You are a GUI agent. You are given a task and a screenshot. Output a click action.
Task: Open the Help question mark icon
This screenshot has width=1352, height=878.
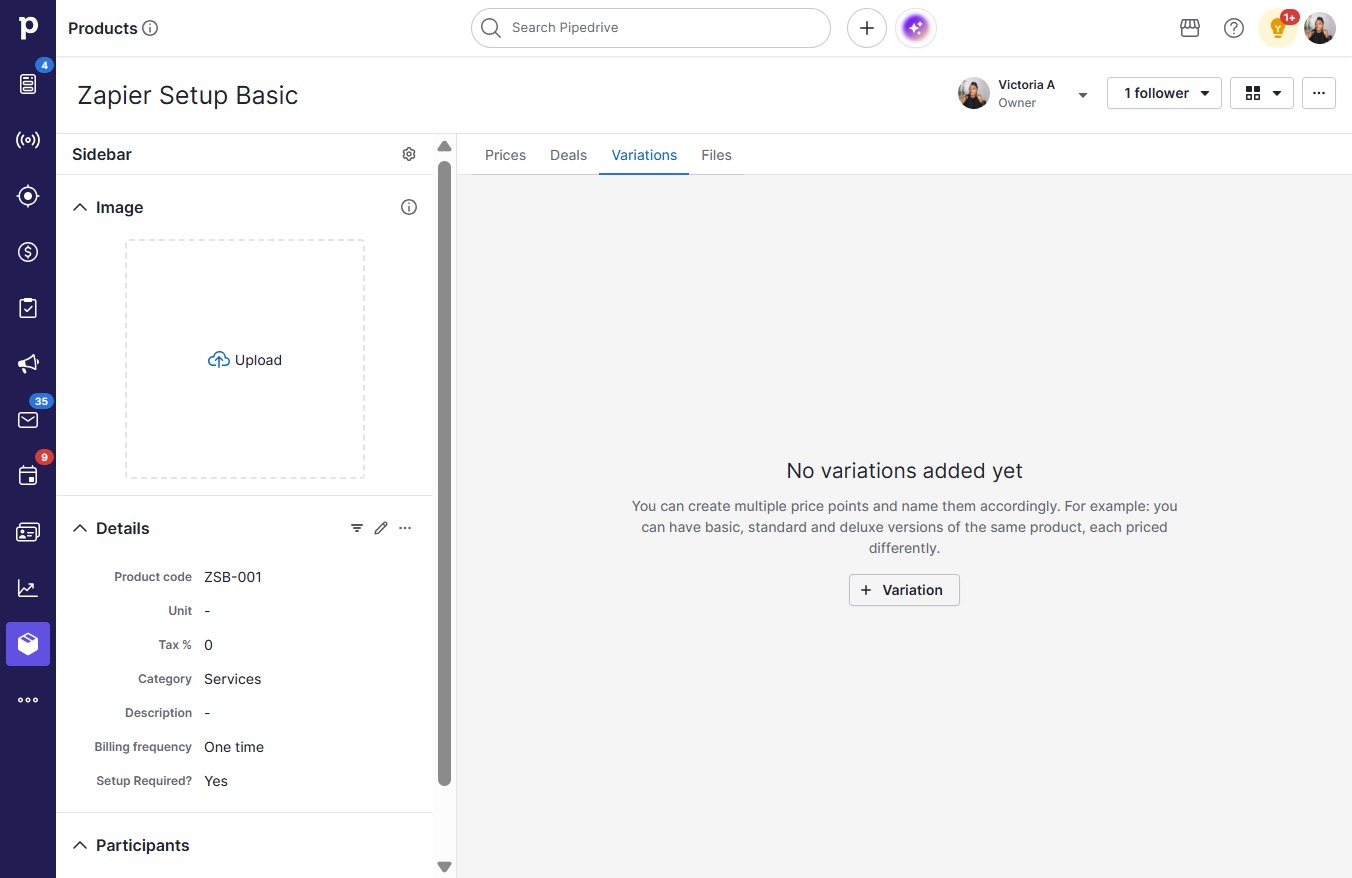tap(1234, 28)
